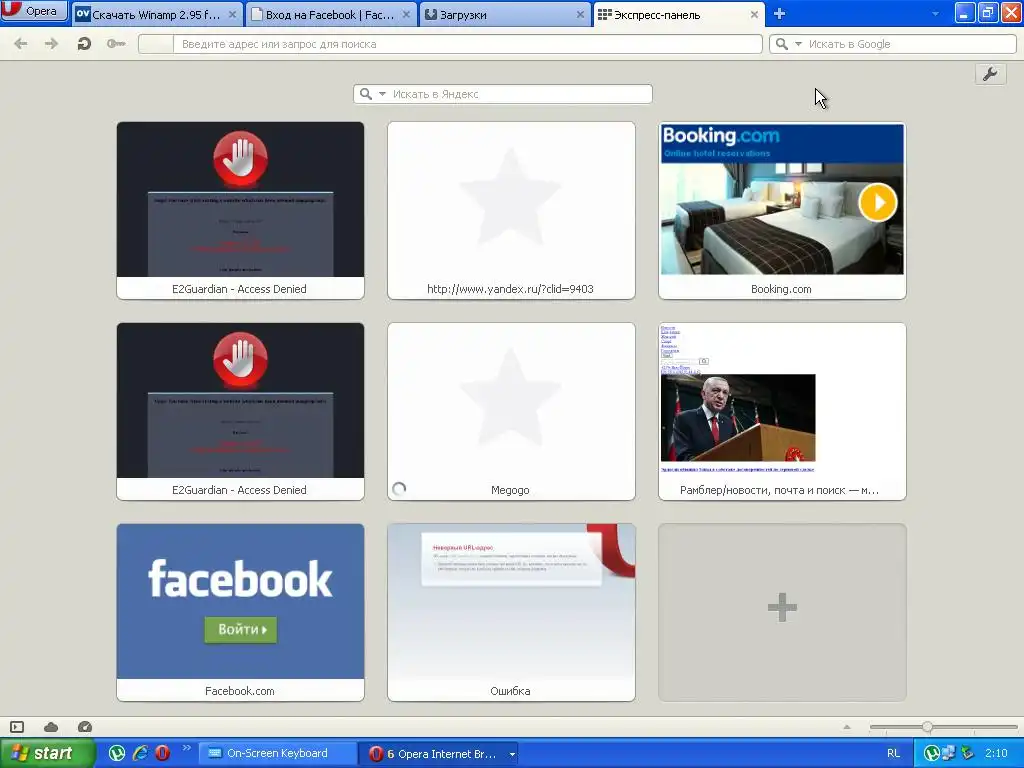Open the closed tabs dropdown arrow
Image resolution: width=1024 pixels, height=768 pixels.
tap(935, 14)
